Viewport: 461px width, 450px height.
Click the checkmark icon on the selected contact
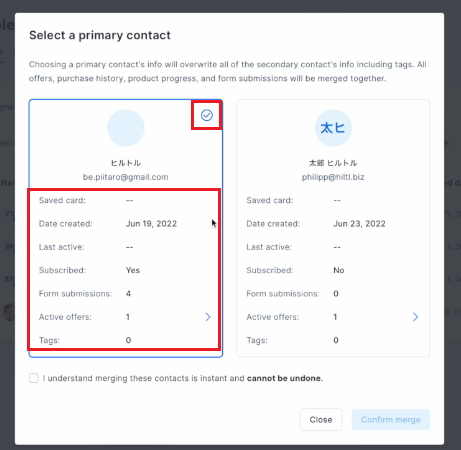207,115
